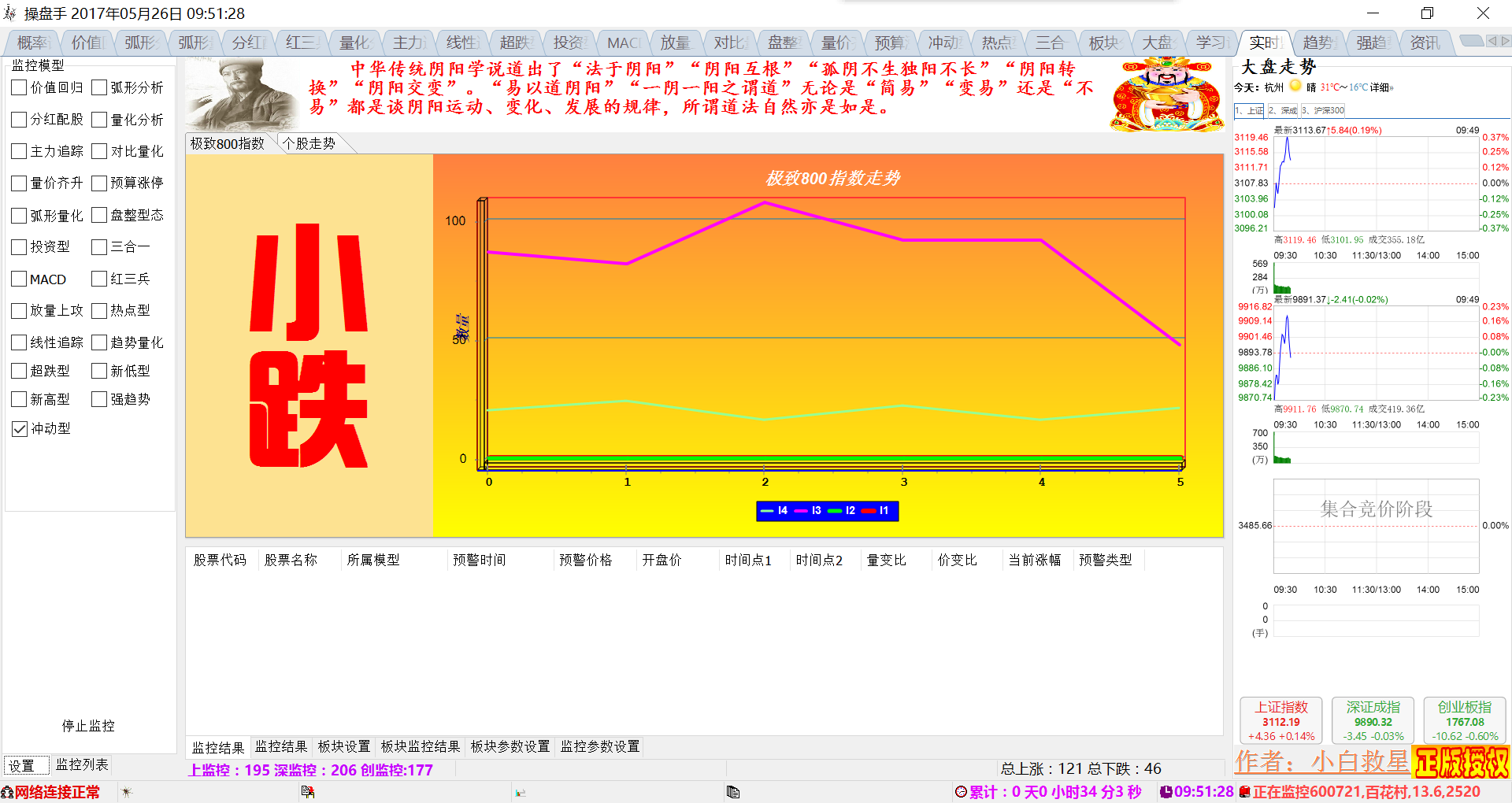Click the sunny weather icon
The height and width of the screenshot is (803, 1512).
click(x=1295, y=87)
